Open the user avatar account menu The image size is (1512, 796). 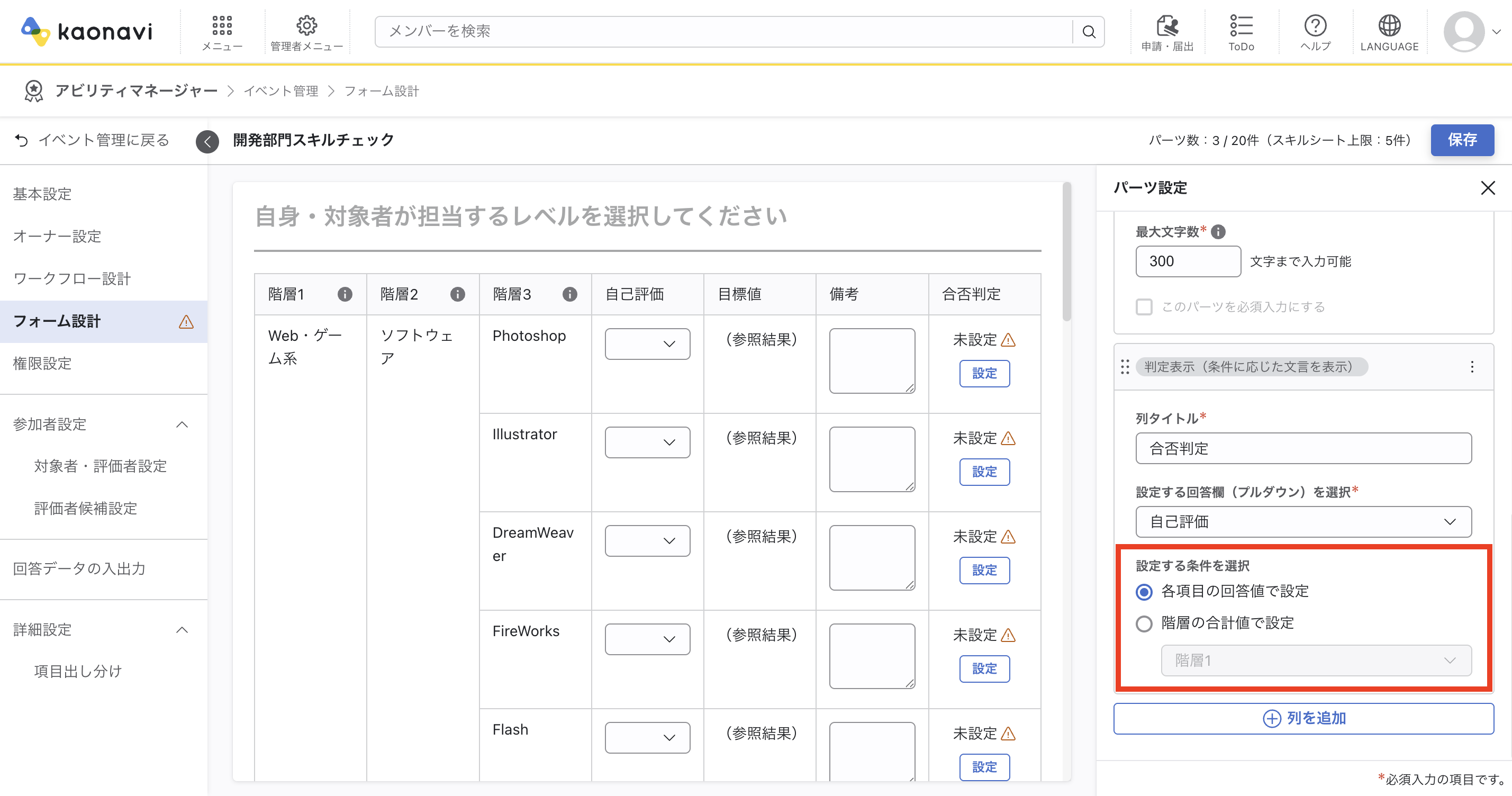[x=1466, y=31]
